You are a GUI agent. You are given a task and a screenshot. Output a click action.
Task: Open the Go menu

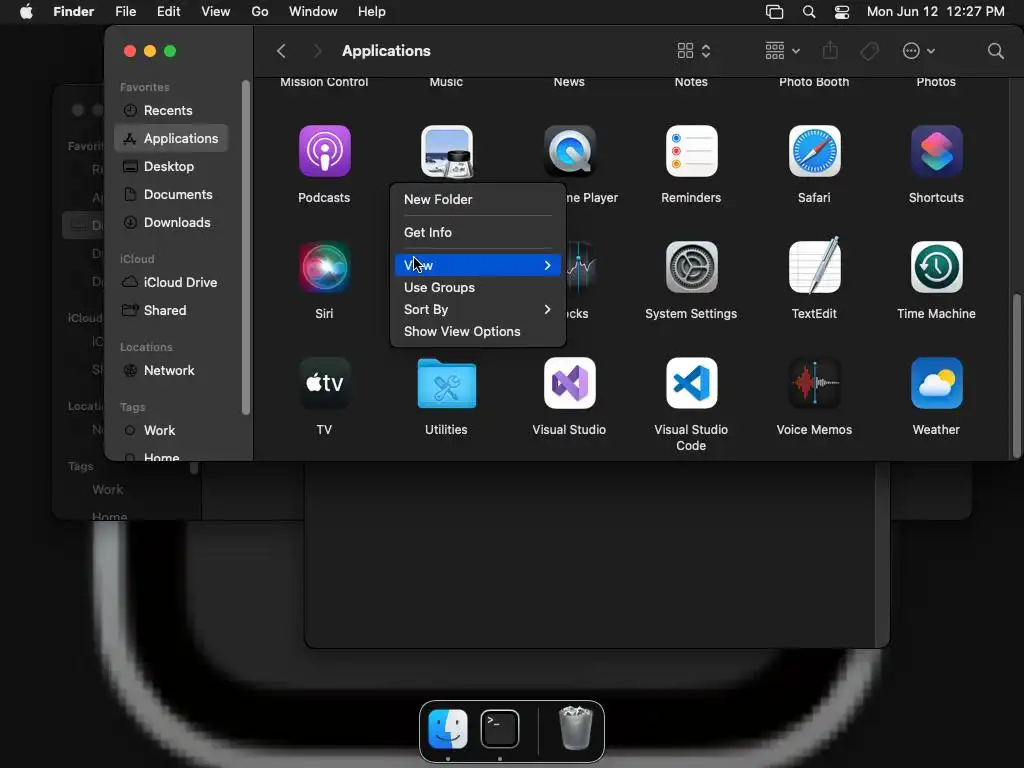[x=260, y=12]
